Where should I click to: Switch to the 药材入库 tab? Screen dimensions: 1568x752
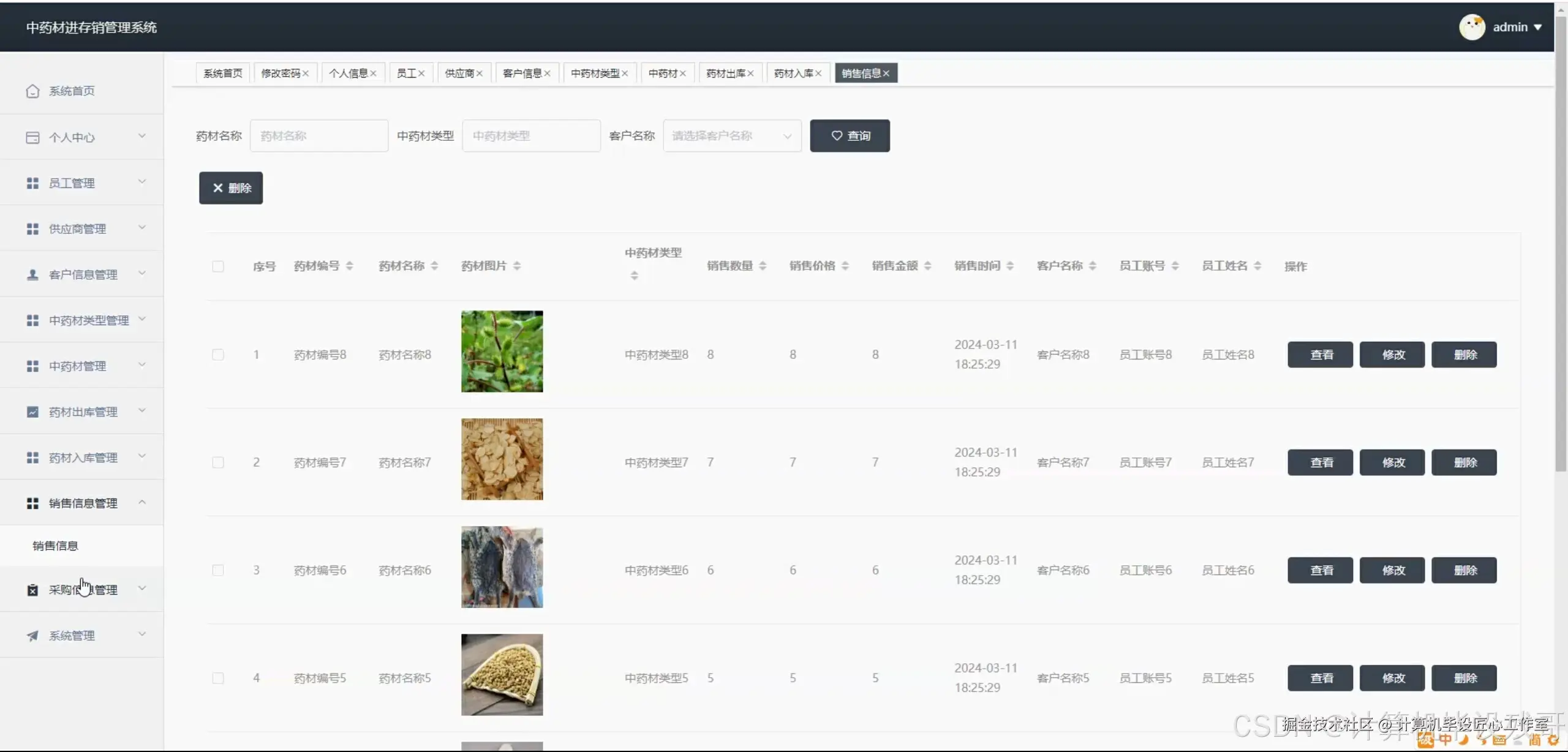(x=793, y=73)
